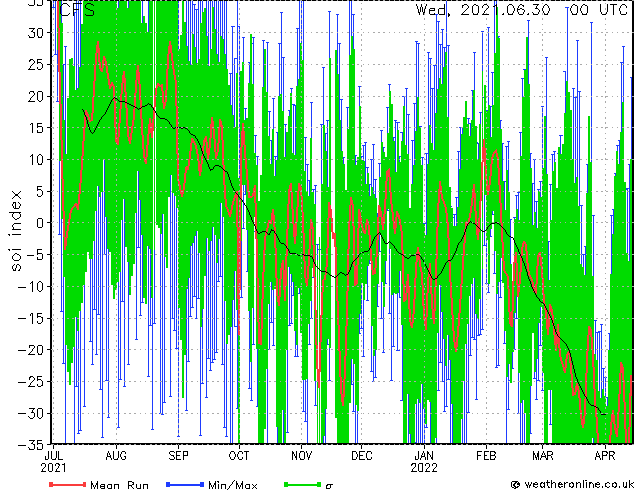Click the y-axis value '5'
This screenshot has height=490, width=634.
40,191
